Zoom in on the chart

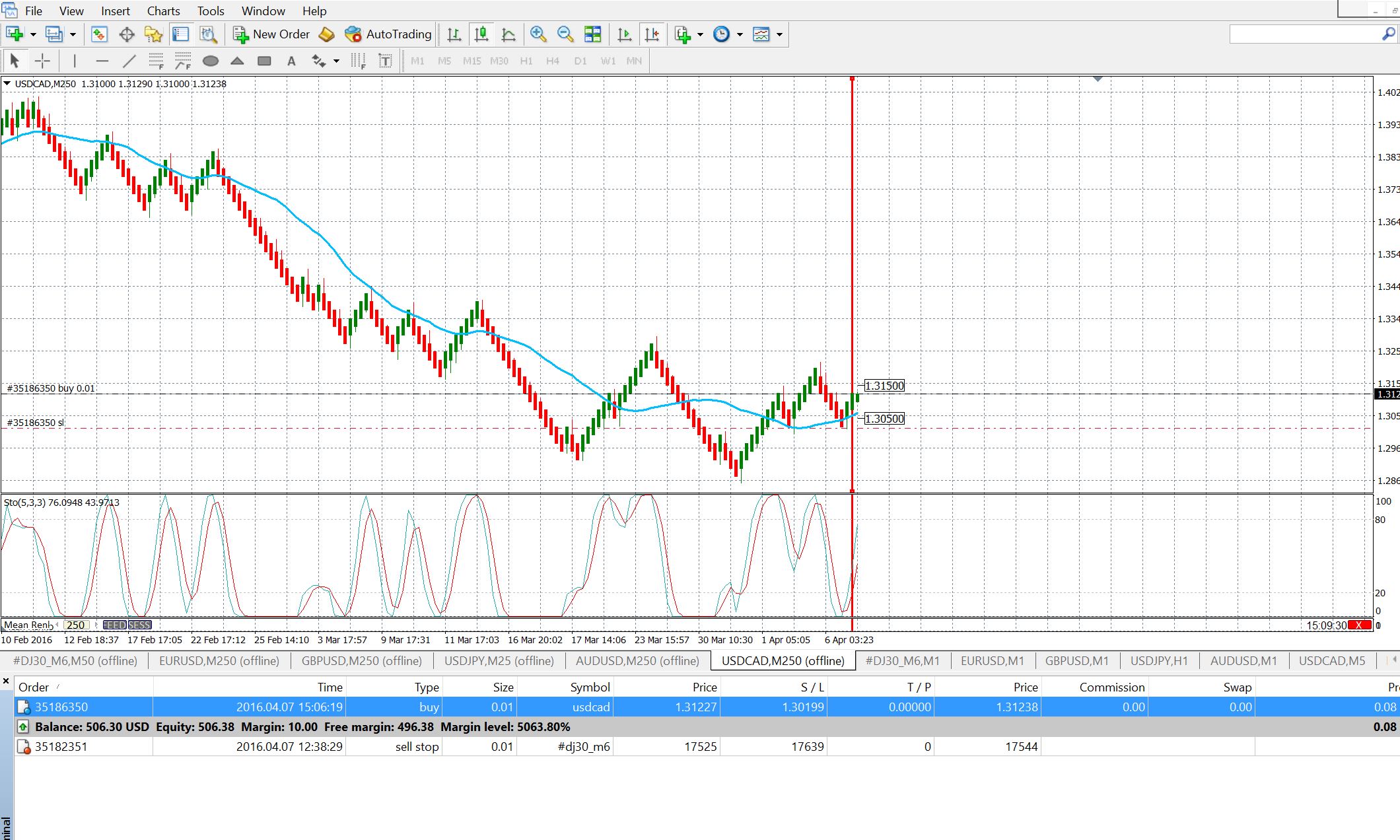point(538,34)
